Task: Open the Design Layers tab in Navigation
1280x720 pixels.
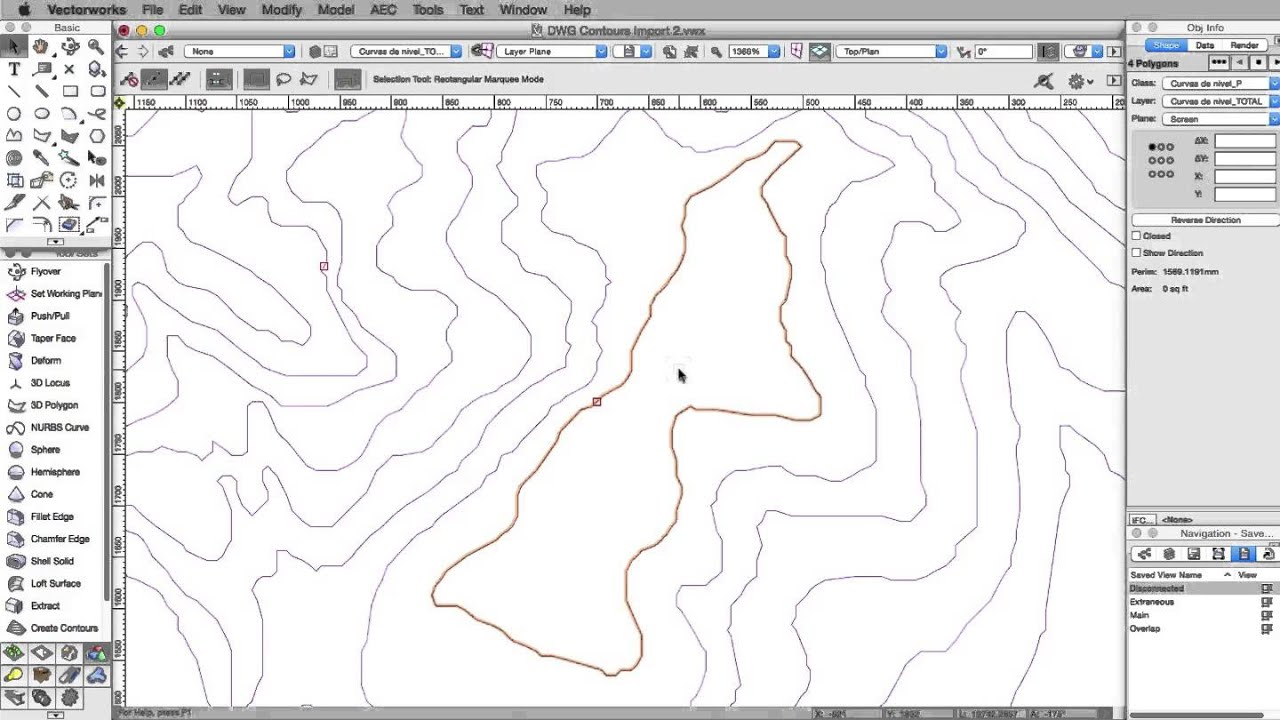Action: [x=1169, y=553]
